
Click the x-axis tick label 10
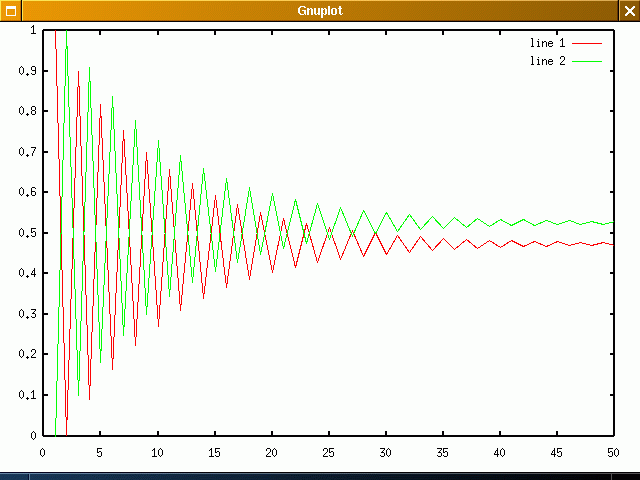coord(157,452)
